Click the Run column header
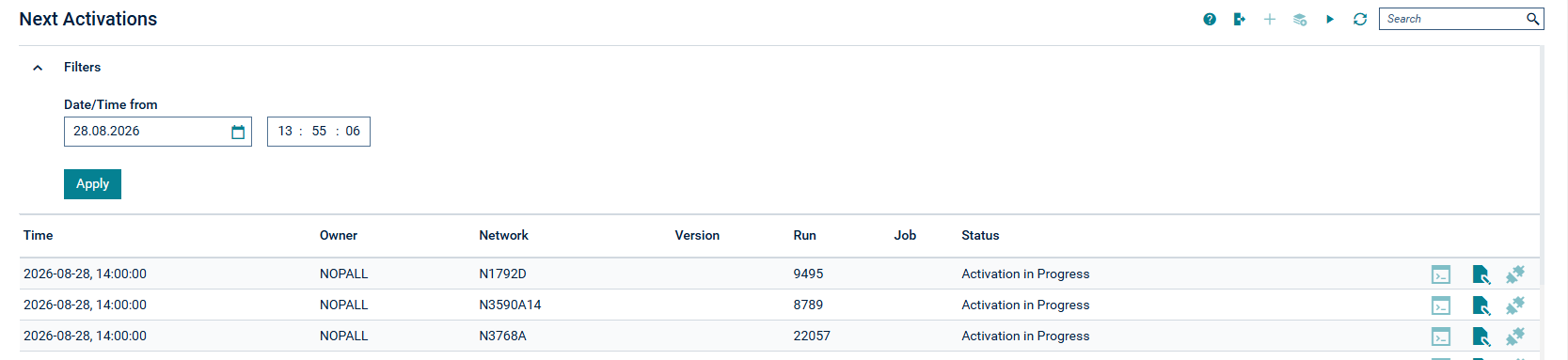1568x360 pixels. 805,236
